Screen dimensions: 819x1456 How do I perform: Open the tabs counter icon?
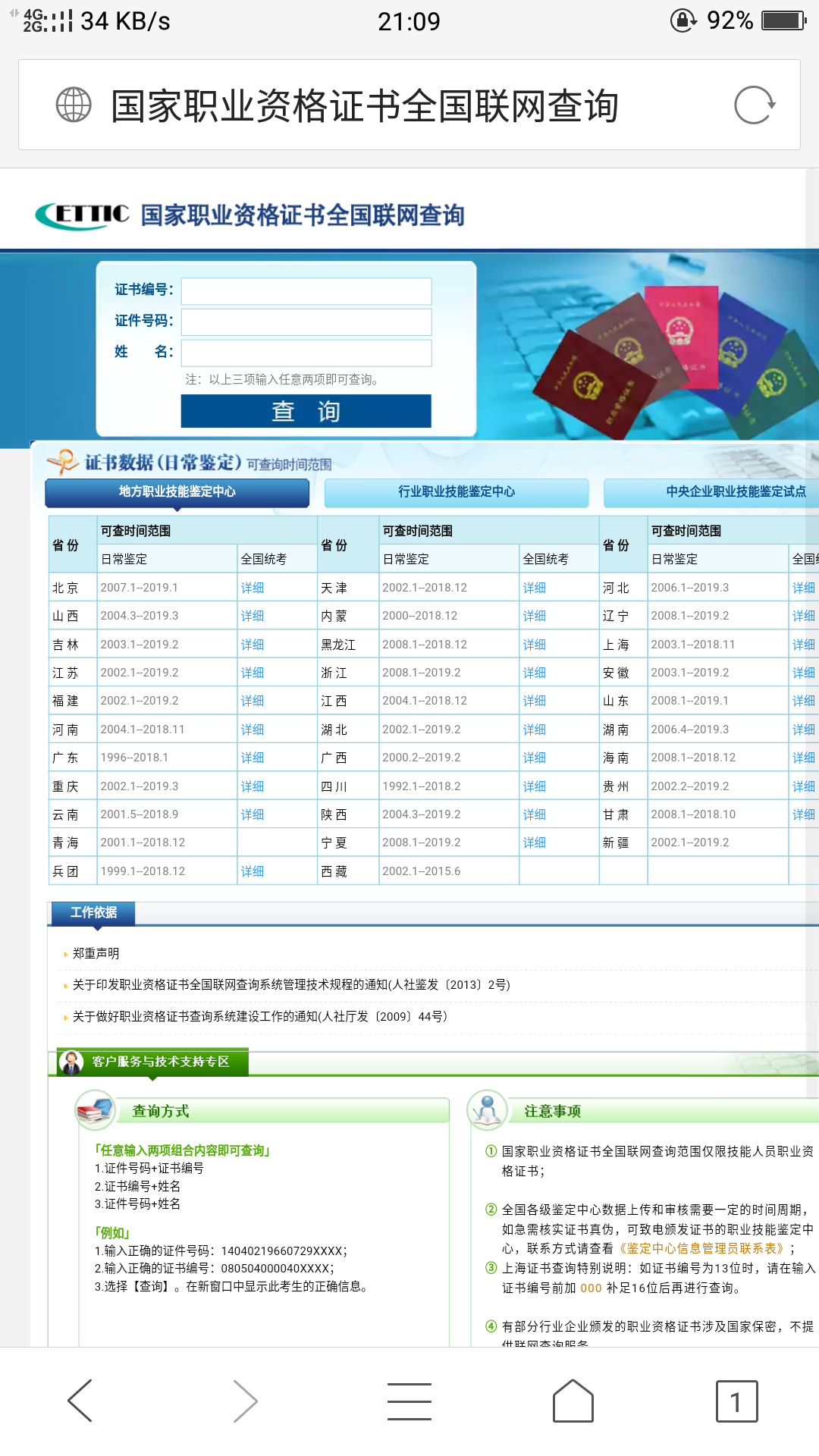pos(736,1401)
